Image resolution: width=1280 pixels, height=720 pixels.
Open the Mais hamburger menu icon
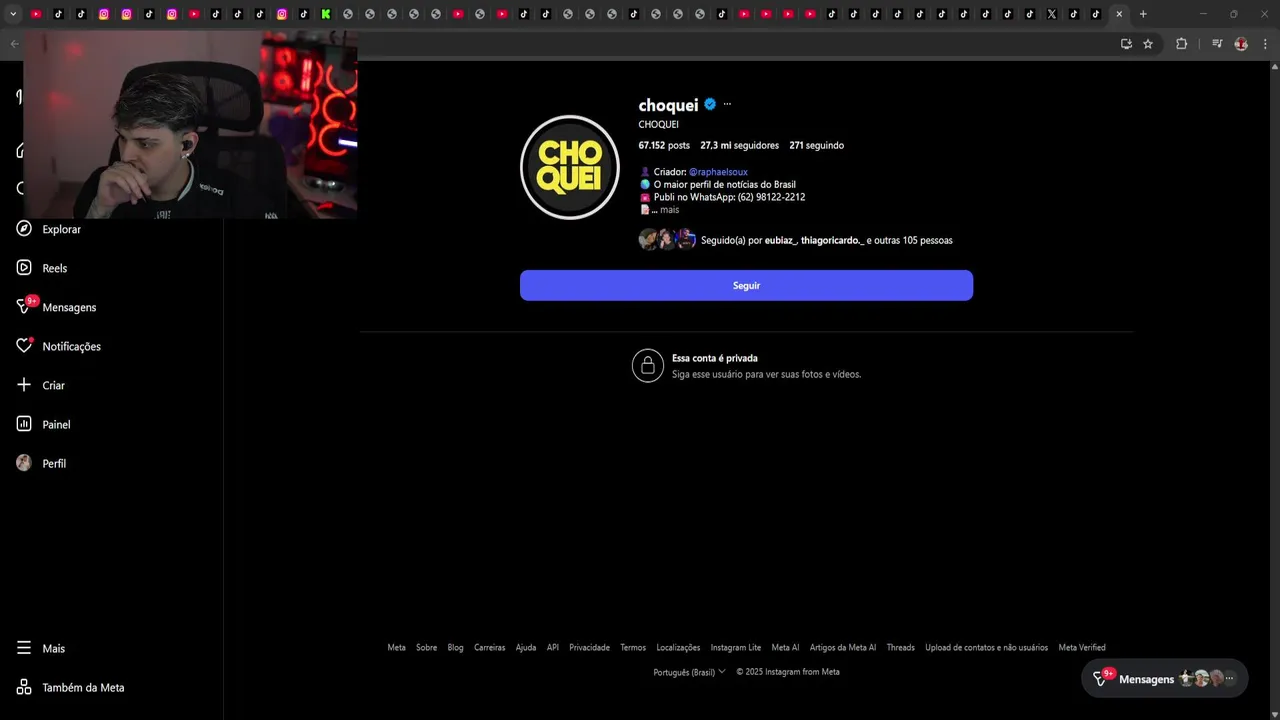coord(24,648)
